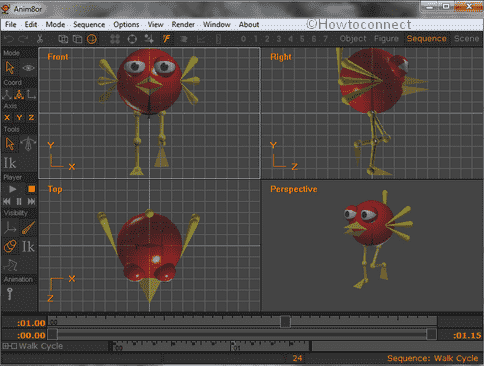Image resolution: width=484 pixels, height=366 pixels.
Task: Switch to Figure editor tab
Action: click(386, 39)
